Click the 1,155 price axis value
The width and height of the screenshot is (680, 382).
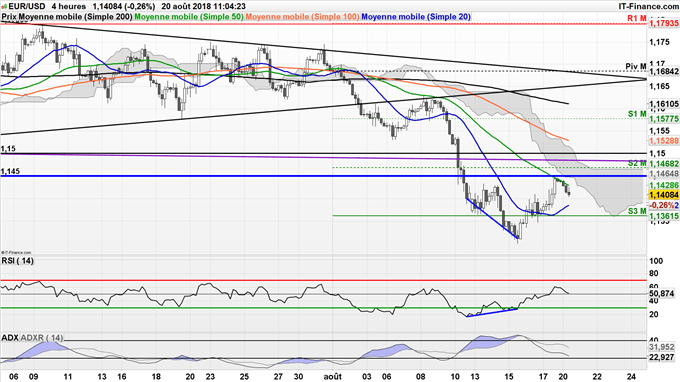(659, 131)
